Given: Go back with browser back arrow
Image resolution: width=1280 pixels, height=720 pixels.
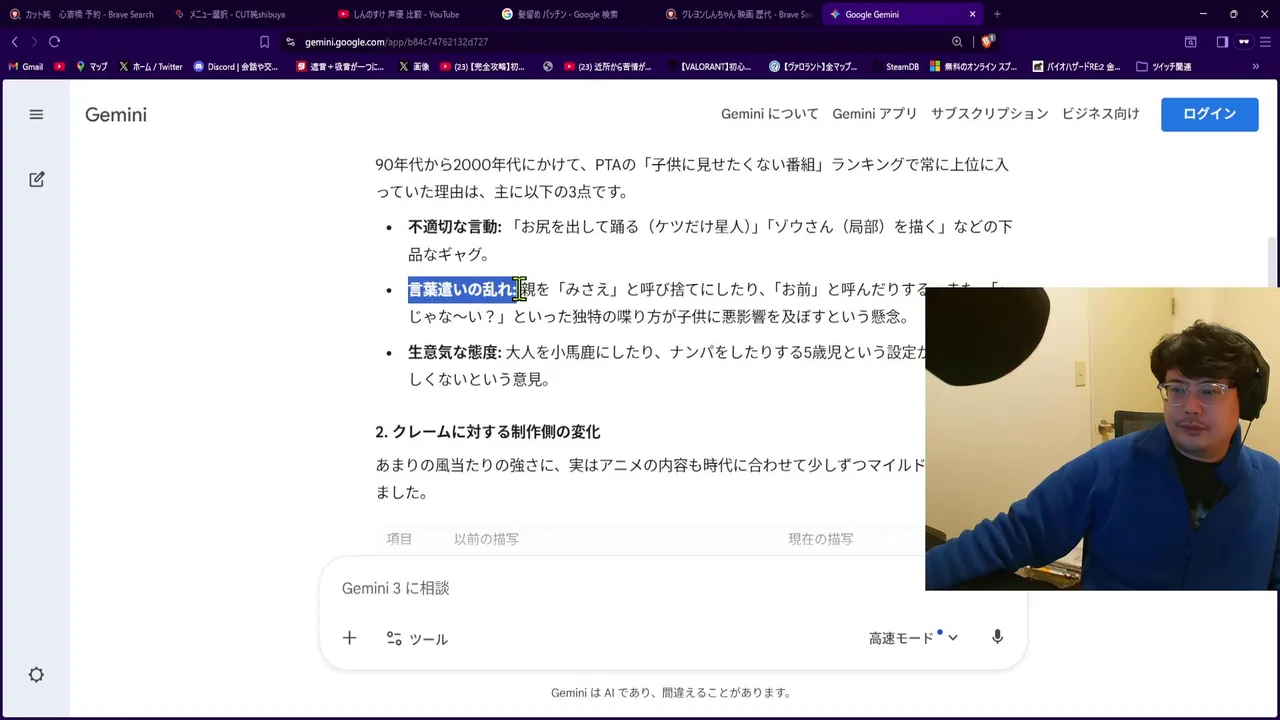Looking at the screenshot, I should [14, 42].
